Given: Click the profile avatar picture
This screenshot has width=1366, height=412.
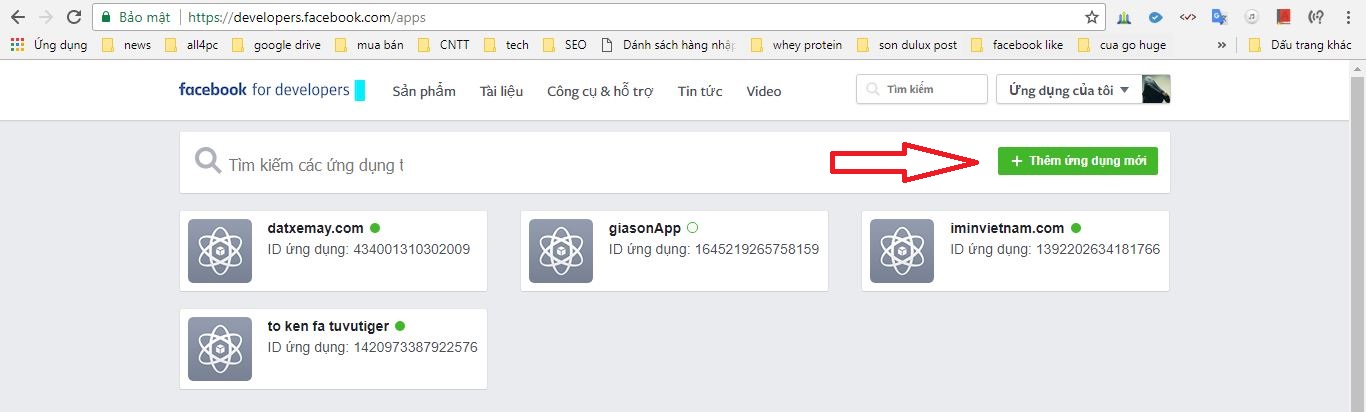Looking at the screenshot, I should 1156,90.
